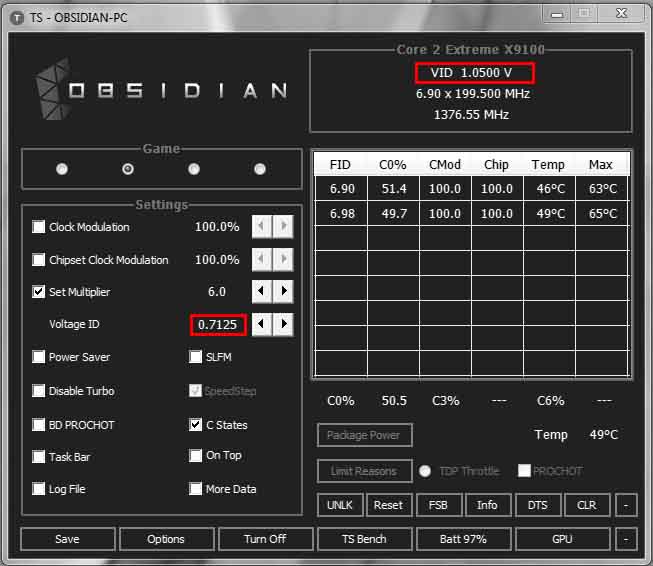Enable the BD PROCHOT checkbox
653x566 pixels.
coord(39,424)
